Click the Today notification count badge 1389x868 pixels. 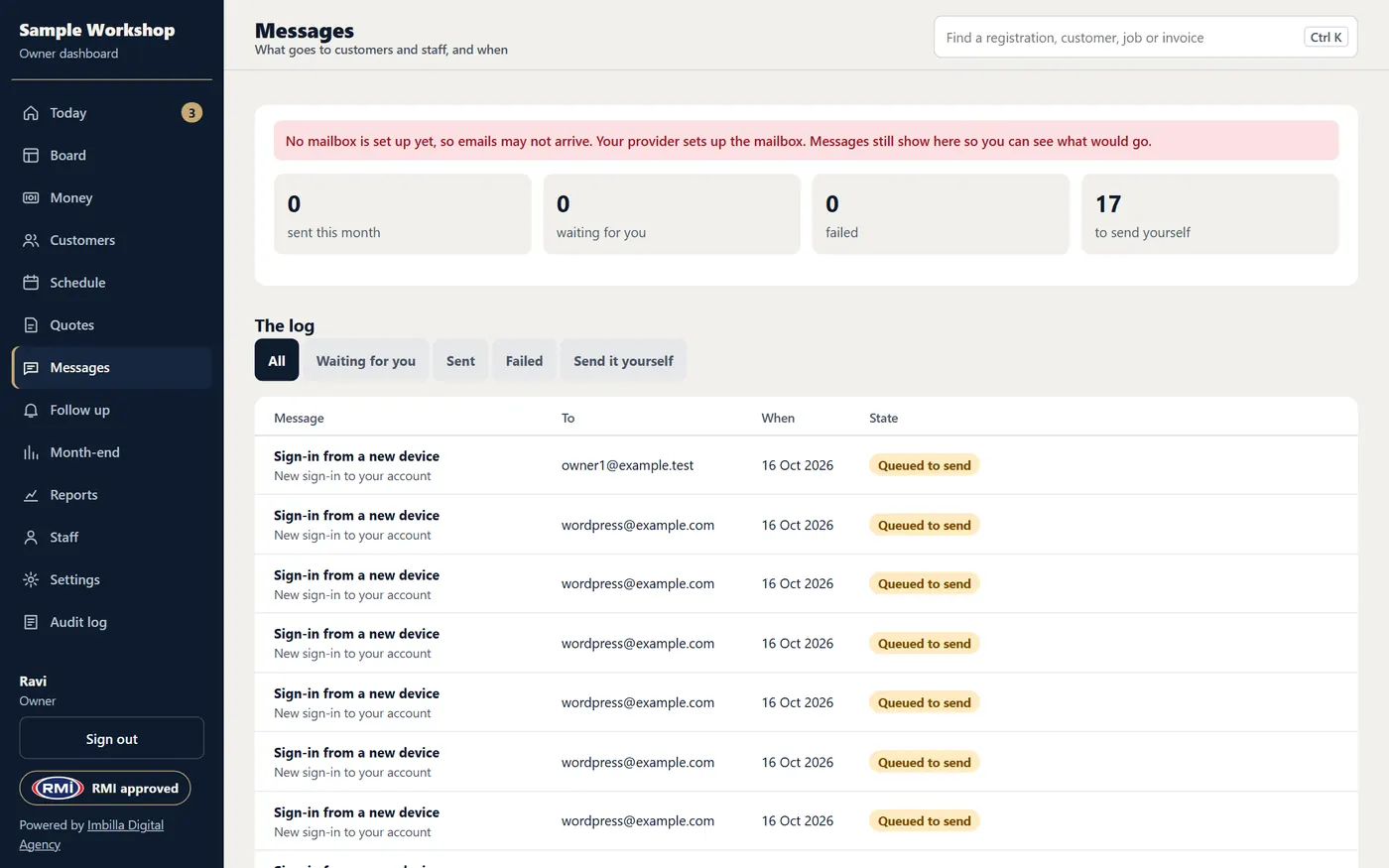191,113
